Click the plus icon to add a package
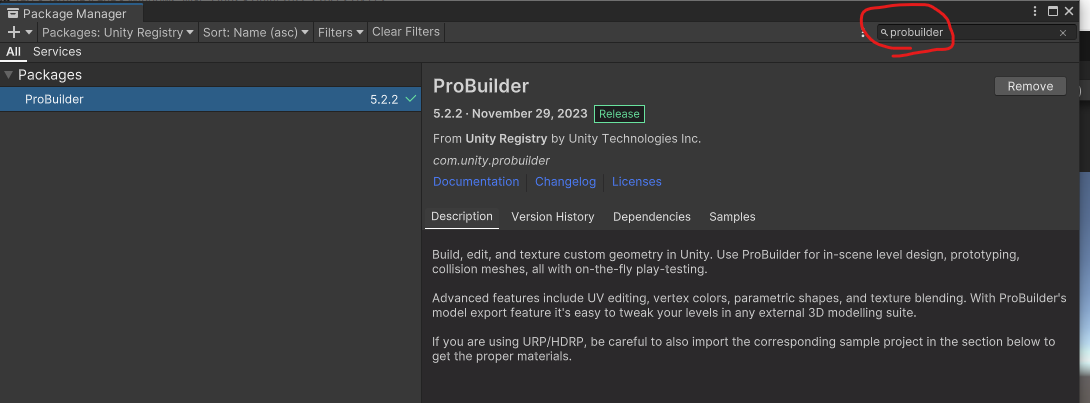This screenshot has width=1090, height=403. (x=14, y=32)
